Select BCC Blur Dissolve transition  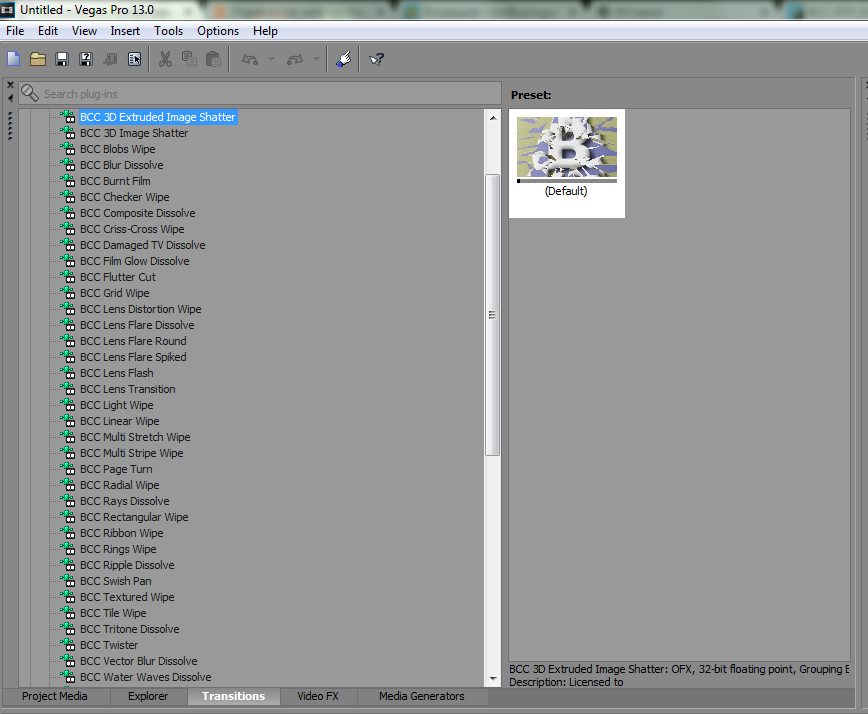point(122,165)
